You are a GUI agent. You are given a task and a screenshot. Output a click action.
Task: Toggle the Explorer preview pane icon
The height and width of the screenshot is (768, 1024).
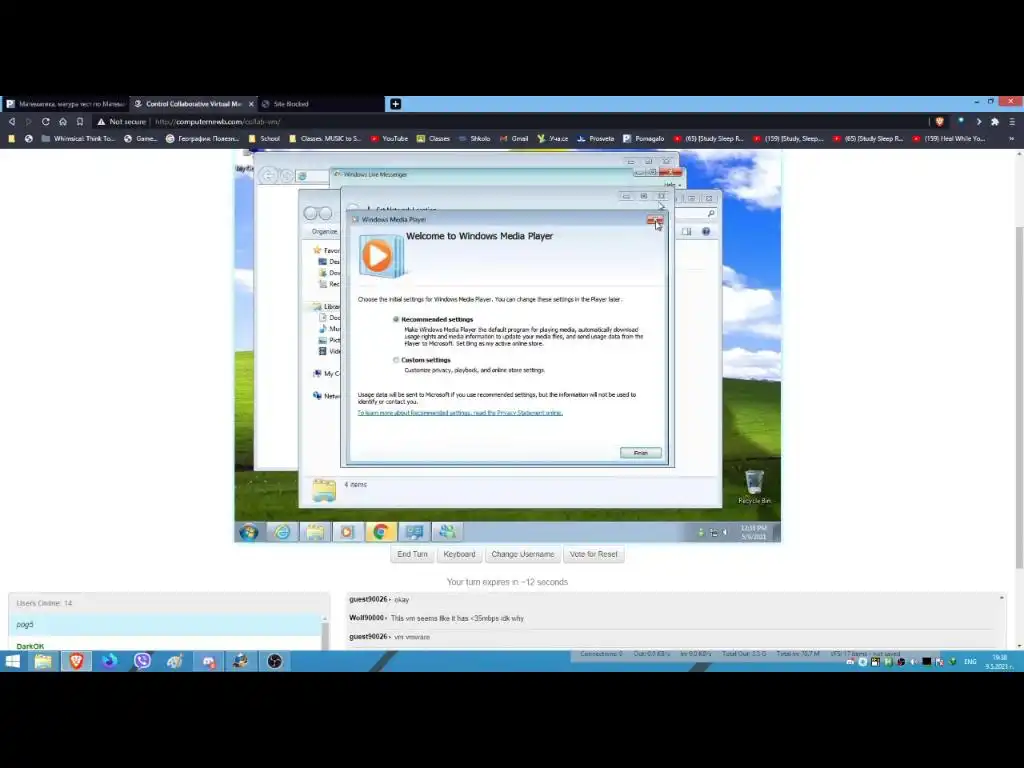click(686, 231)
